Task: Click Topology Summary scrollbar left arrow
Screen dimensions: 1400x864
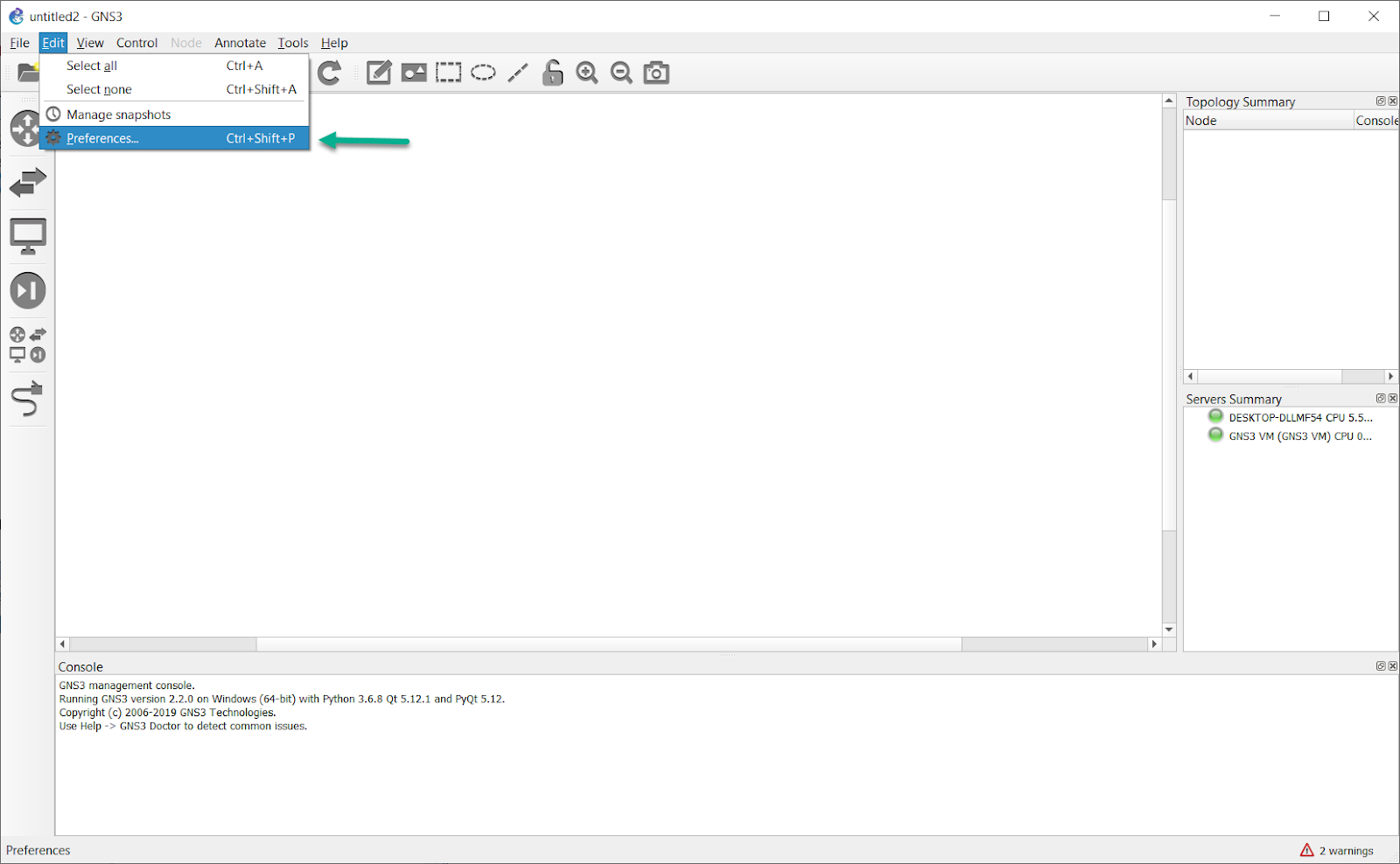Action: pyautogui.click(x=1190, y=376)
